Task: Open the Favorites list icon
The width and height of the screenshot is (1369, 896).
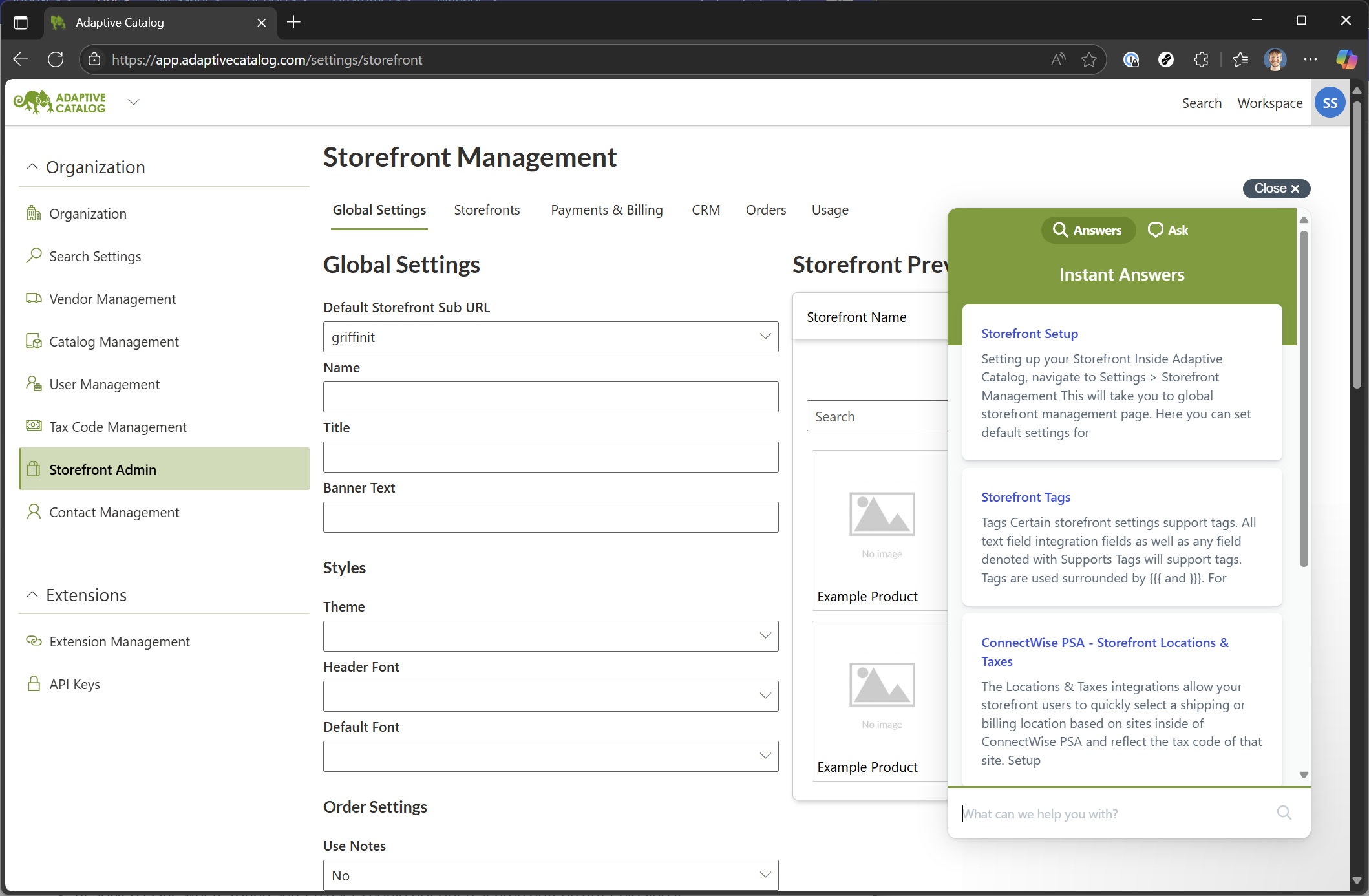Action: click(1240, 59)
